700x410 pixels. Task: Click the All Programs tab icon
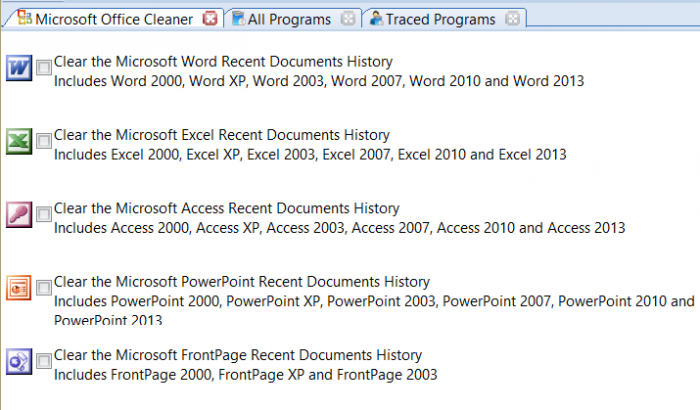[238, 18]
